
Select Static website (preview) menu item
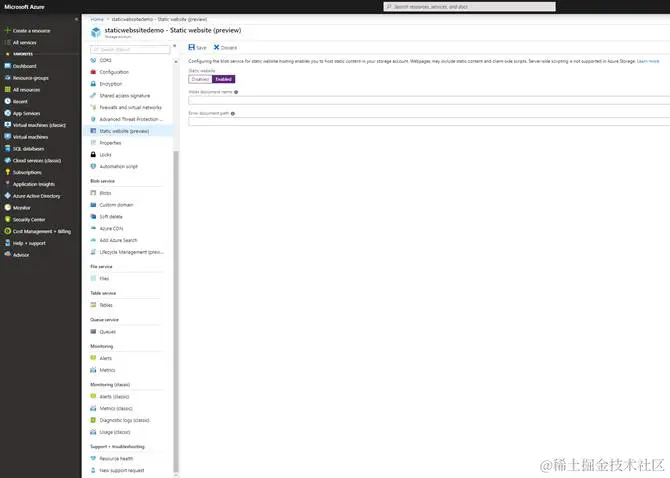pyautogui.click(x=127, y=131)
